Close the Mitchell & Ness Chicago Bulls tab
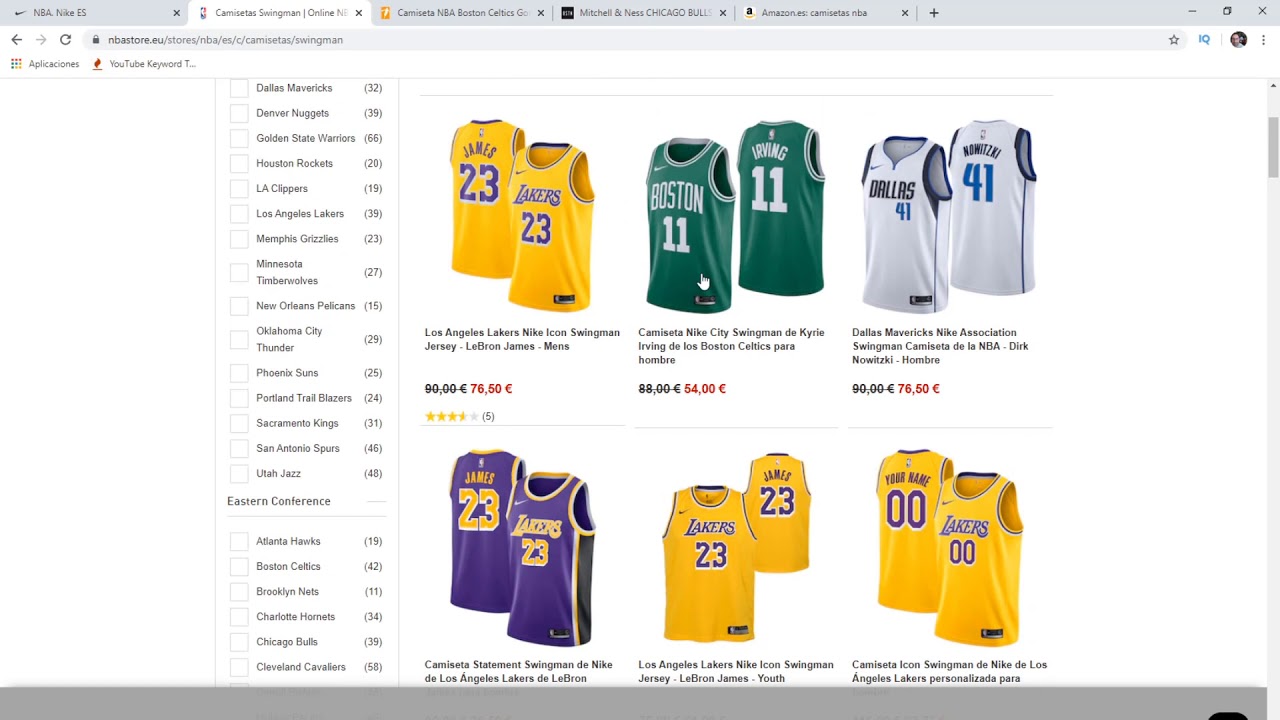1280x720 pixels. click(x=723, y=13)
